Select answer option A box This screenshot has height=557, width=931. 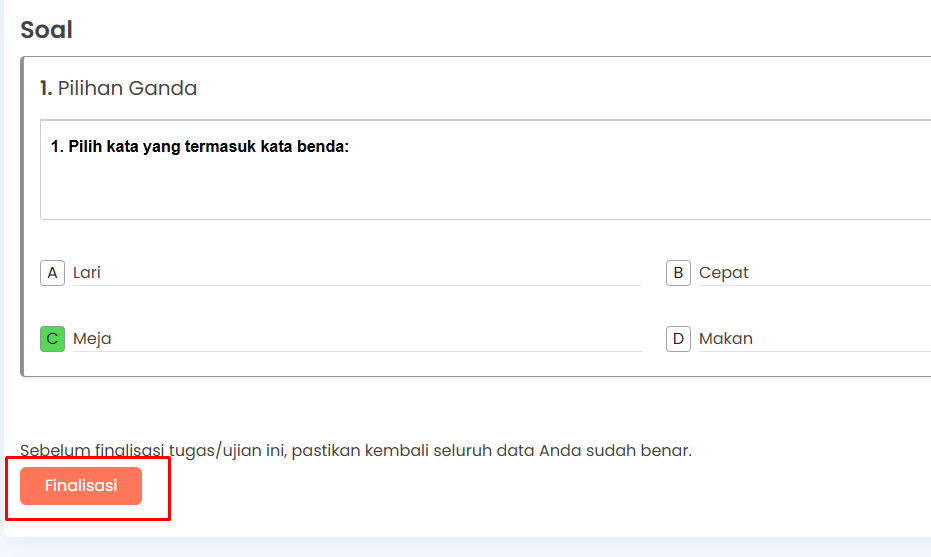[x=52, y=273]
